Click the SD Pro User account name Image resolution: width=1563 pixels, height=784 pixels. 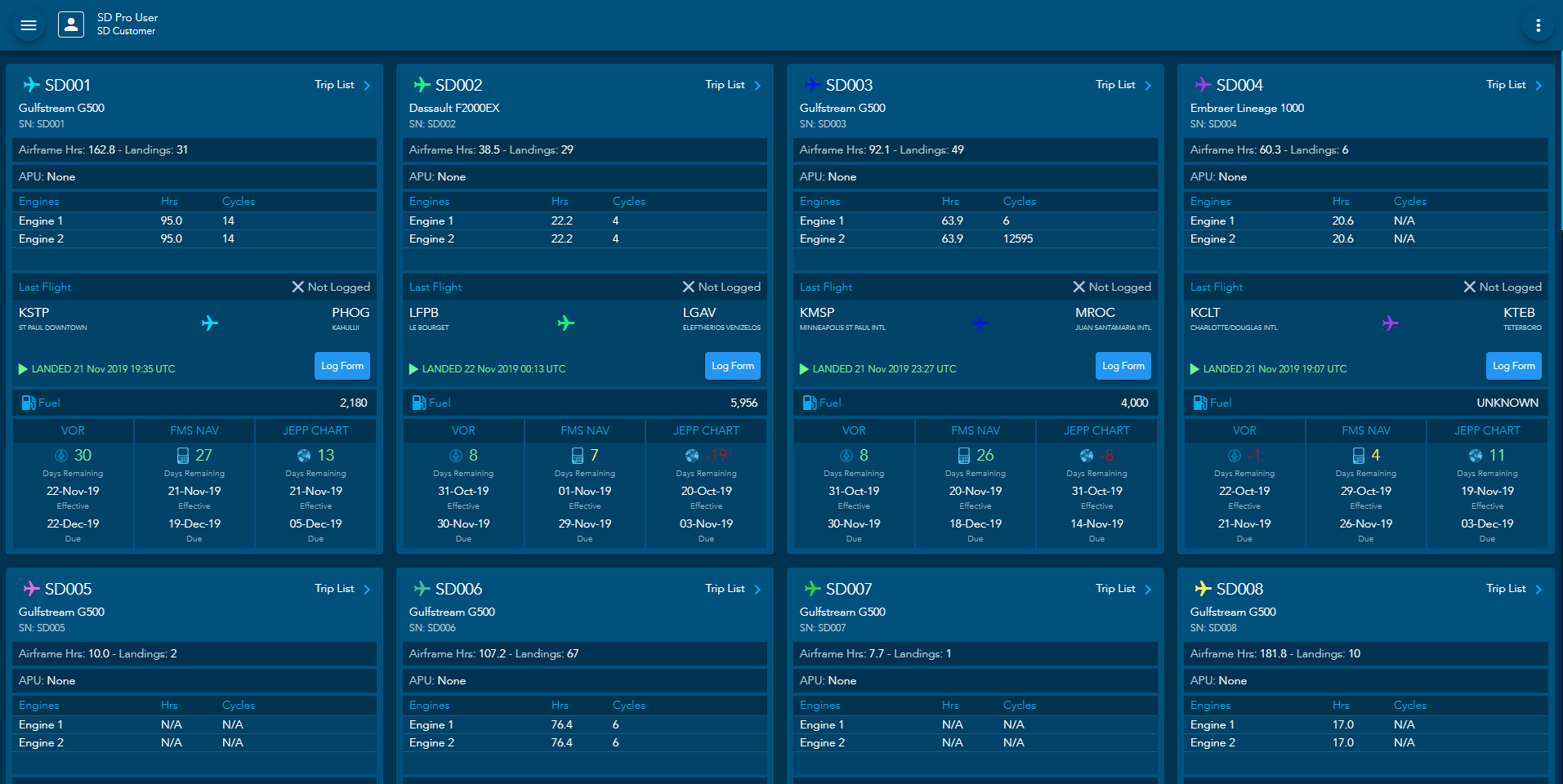click(127, 17)
